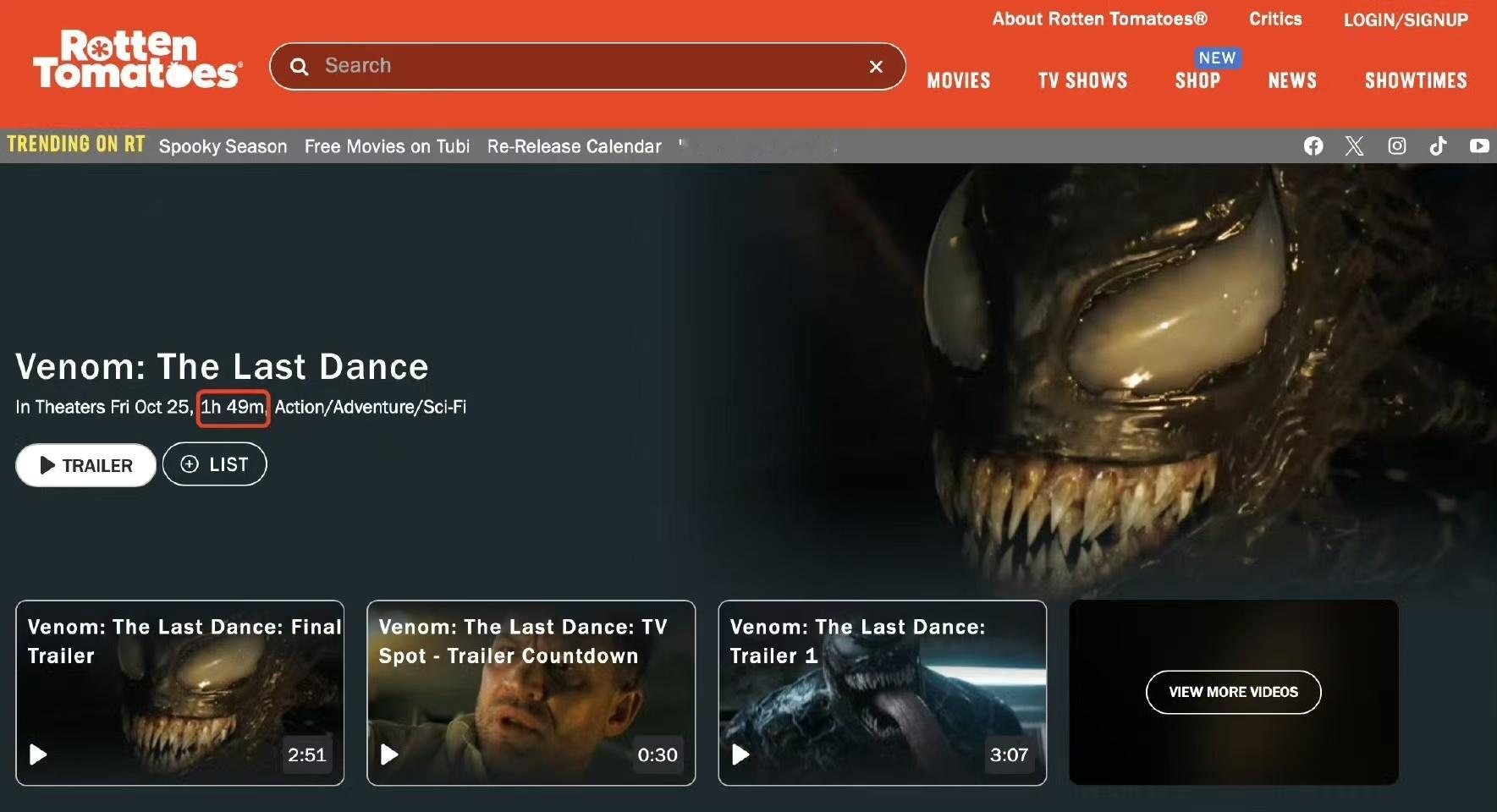
Task: Open the TikTok social icon
Action: [1438, 146]
